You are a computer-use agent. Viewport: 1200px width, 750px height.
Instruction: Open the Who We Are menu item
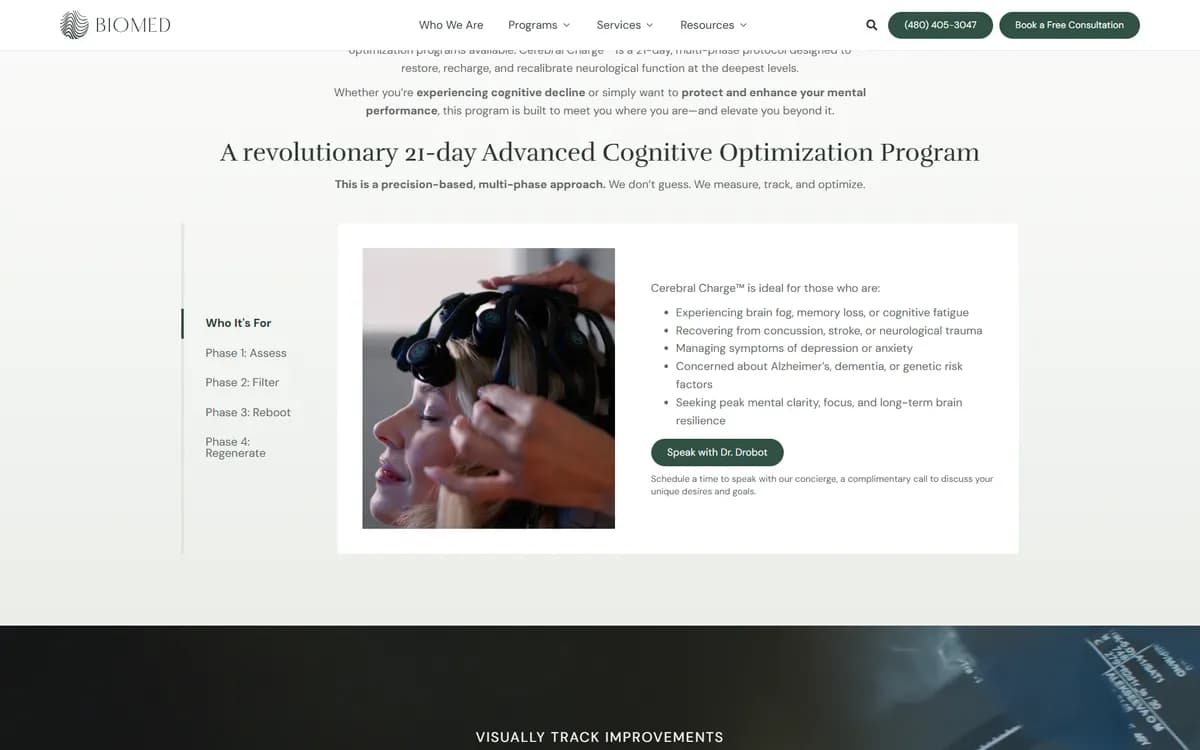[451, 25]
